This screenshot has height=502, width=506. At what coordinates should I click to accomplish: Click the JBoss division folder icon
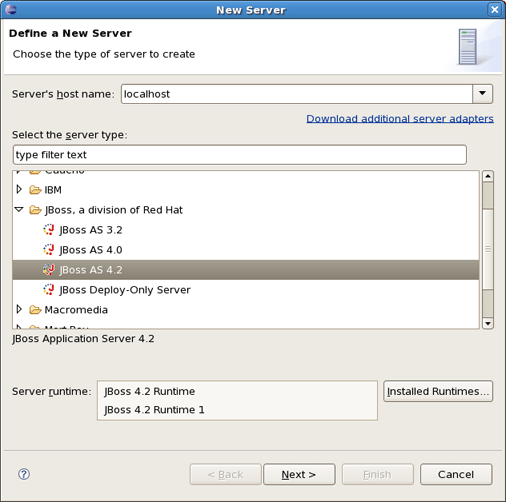[35, 210]
